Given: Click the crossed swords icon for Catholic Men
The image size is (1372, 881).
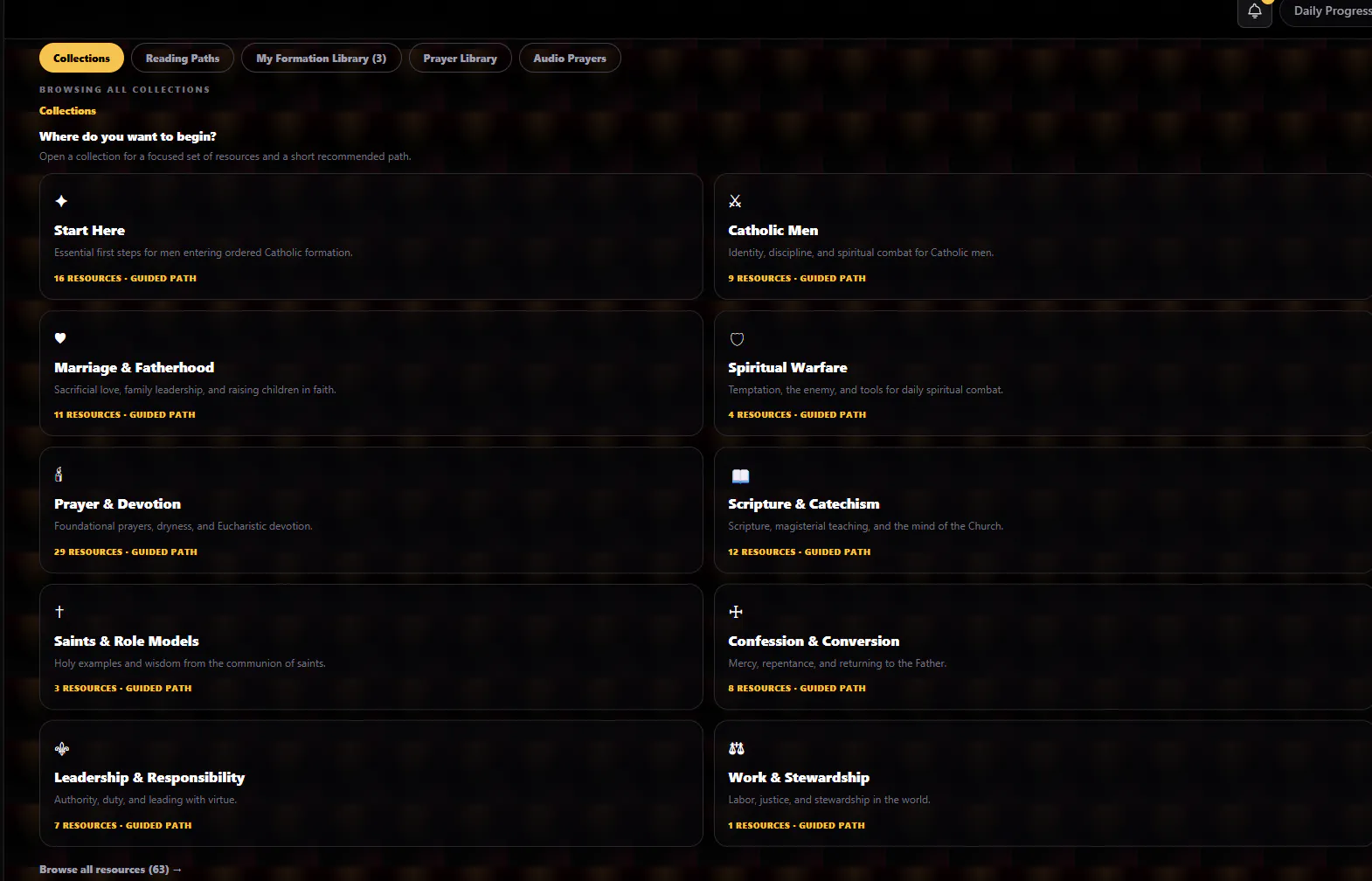Looking at the screenshot, I should pos(735,201).
